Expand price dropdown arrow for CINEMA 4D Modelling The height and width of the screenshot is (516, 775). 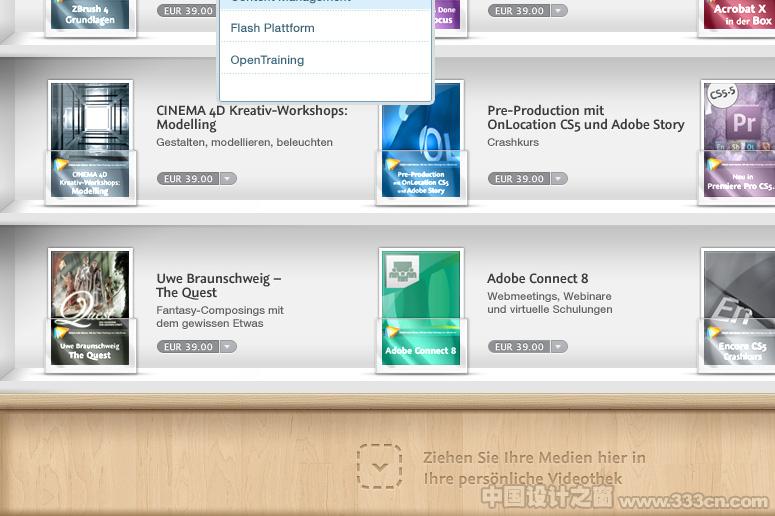(228, 178)
